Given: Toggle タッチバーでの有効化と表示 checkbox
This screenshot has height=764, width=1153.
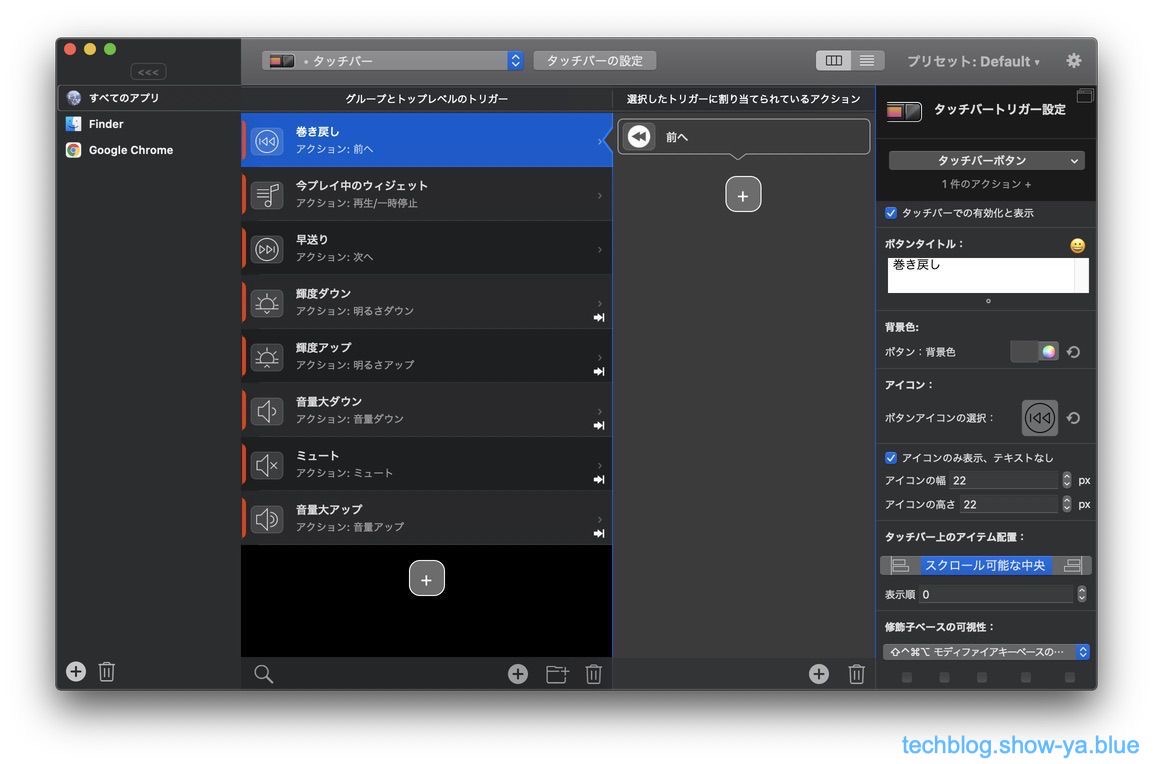Looking at the screenshot, I should 891,213.
